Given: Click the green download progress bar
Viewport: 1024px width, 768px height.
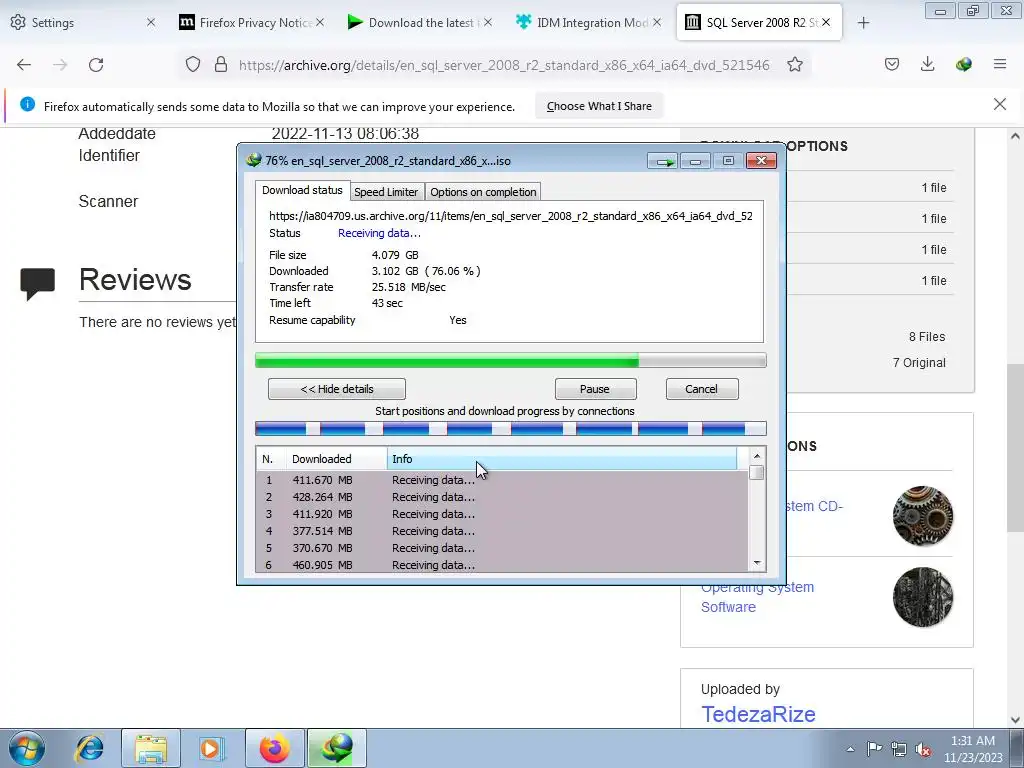Looking at the screenshot, I should tap(511, 360).
